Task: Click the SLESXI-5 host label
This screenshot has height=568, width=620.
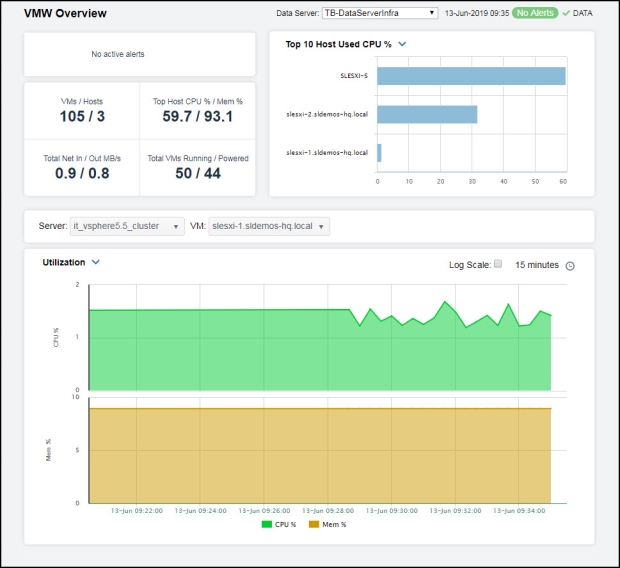Action: [354, 76]
